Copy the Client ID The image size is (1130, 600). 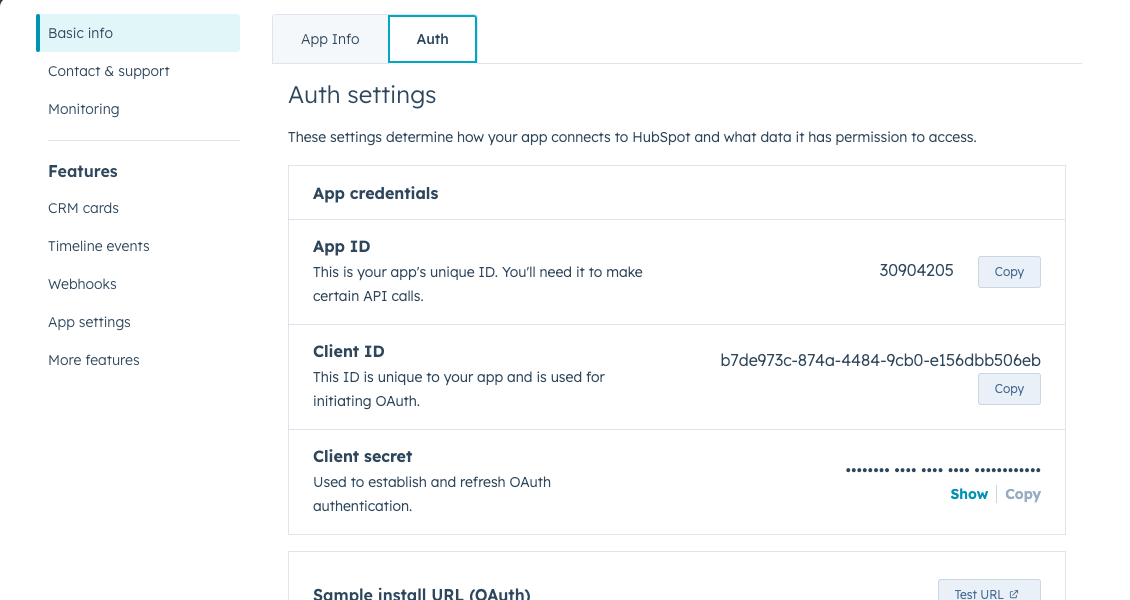click(x=1009, y=389)
